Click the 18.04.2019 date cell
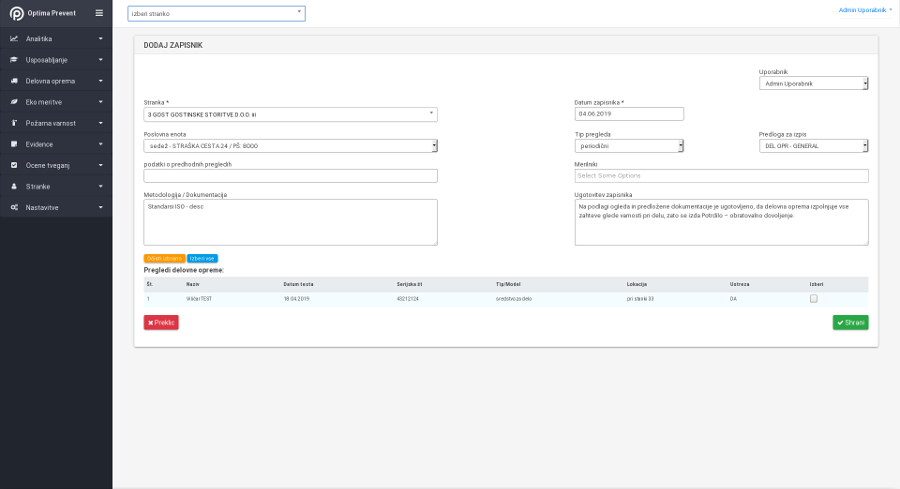The height and width of the screenshot is (489, 900). click(297, 299)
